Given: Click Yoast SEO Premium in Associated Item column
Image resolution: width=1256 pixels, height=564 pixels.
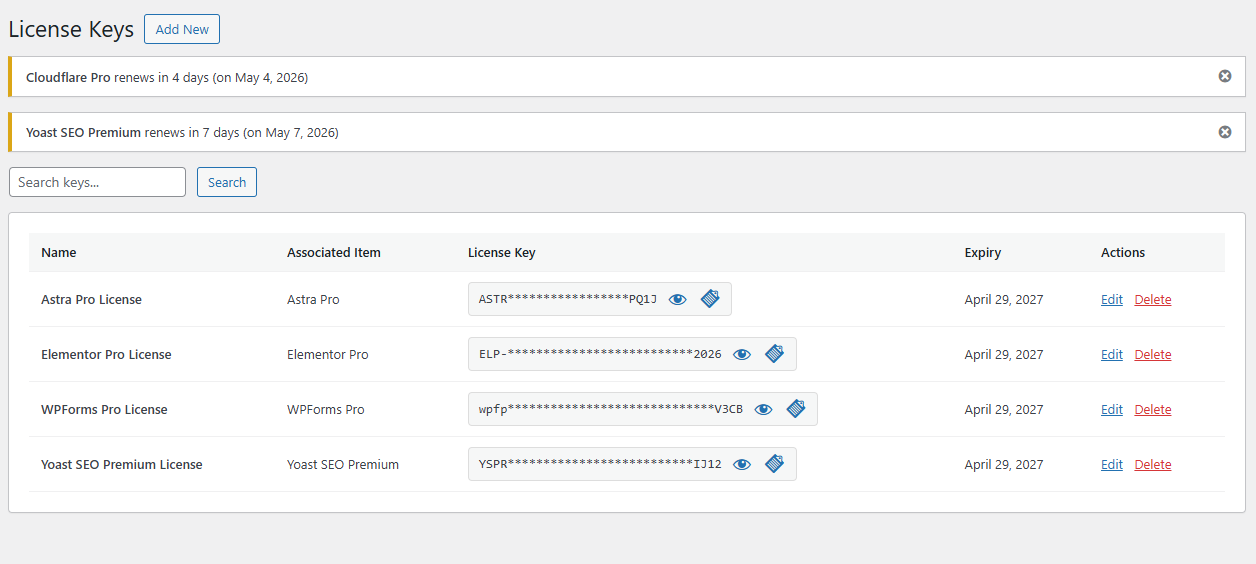Looking at the screenshot, I should (x=343, y=464).
